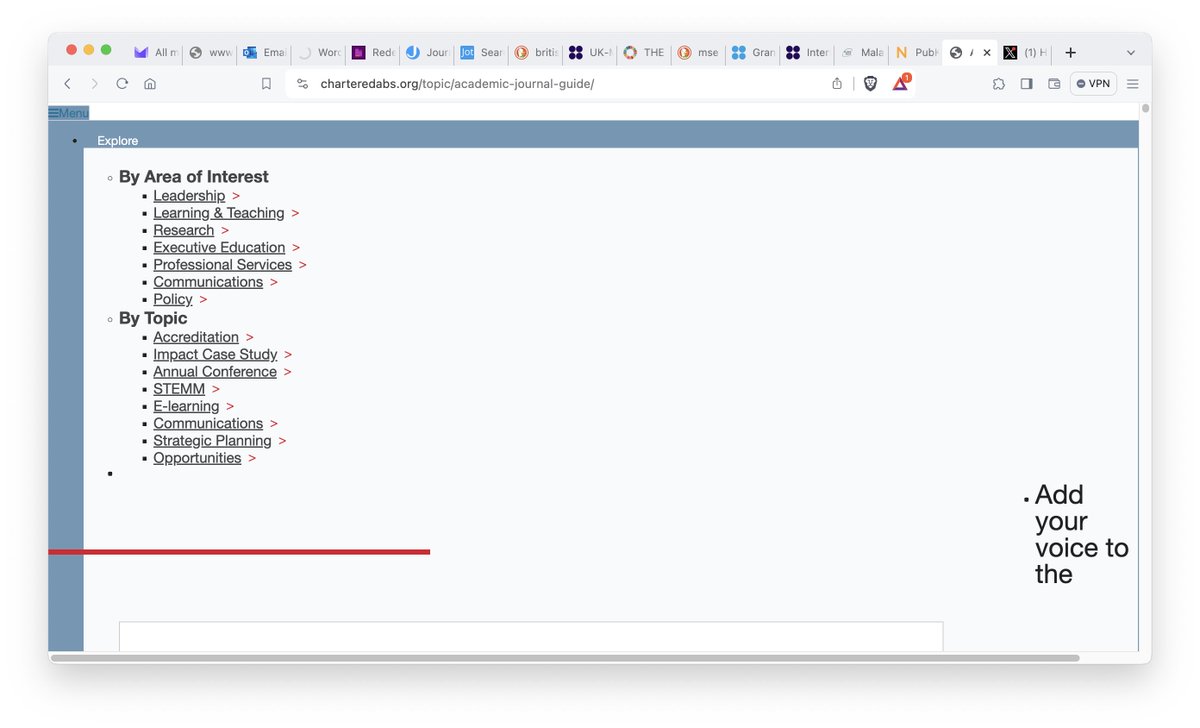Reload the current page
The image size is (1200, 728).
tap(122, 84)
